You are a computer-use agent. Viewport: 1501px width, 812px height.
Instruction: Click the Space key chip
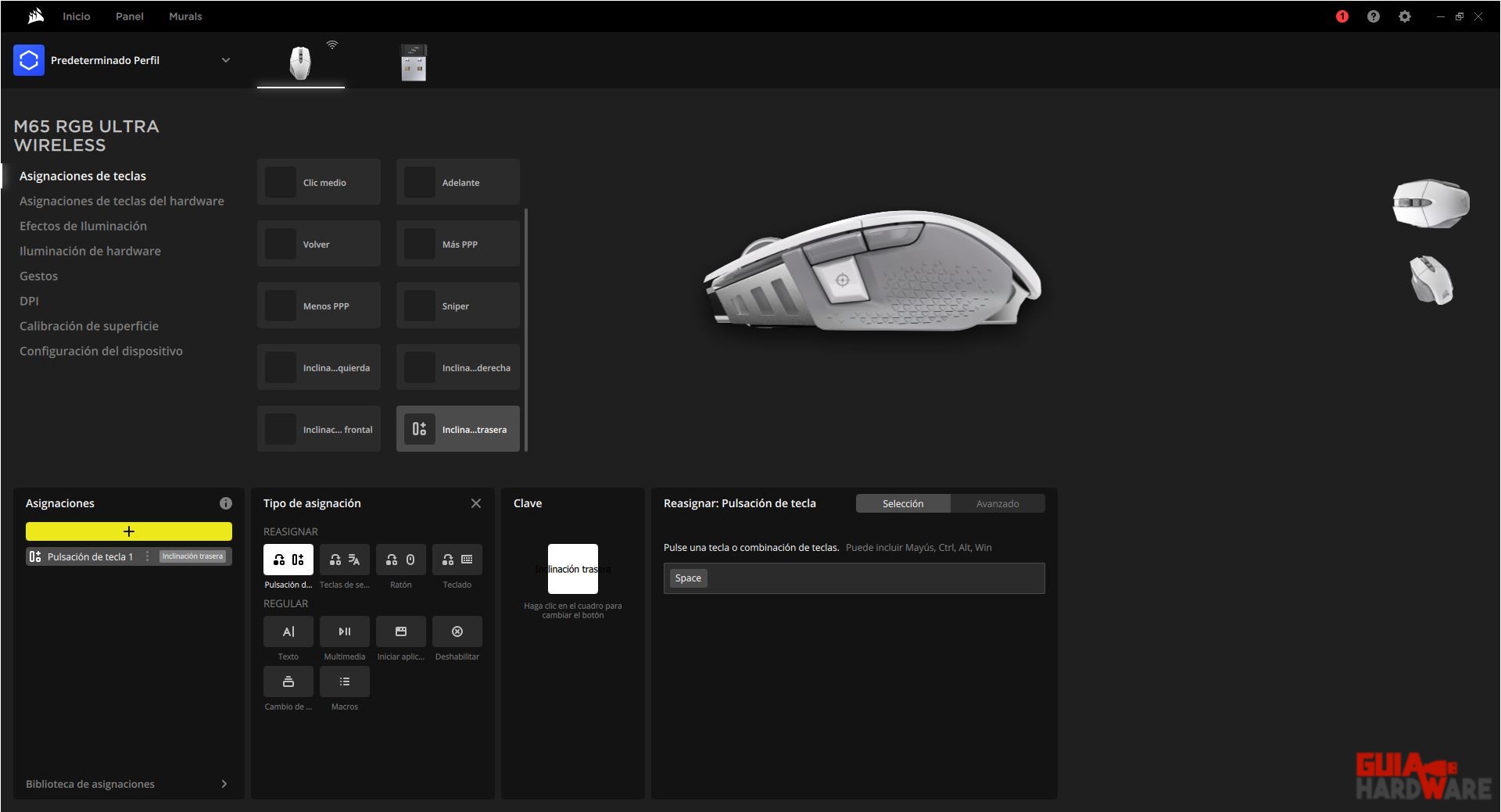[688, 578]
